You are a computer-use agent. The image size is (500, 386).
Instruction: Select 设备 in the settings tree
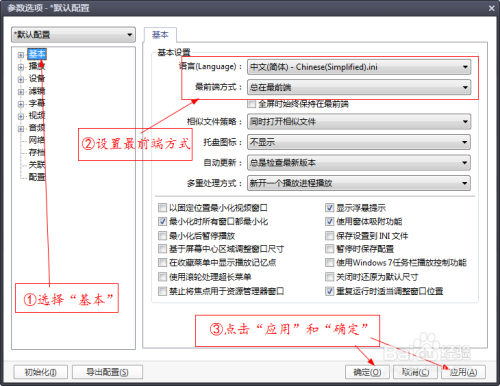click(x=37, y=78)
